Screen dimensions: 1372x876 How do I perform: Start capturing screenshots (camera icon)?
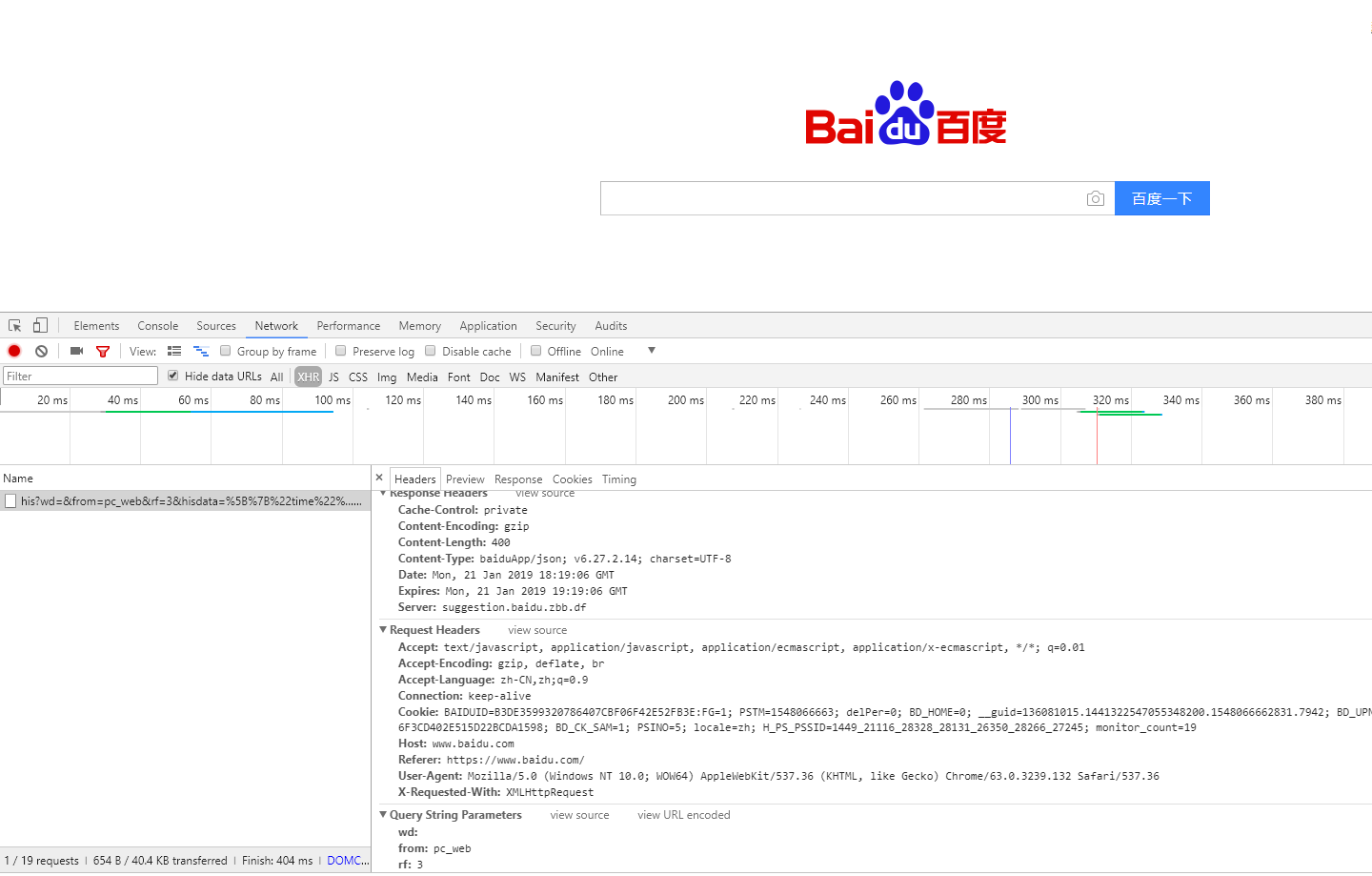[76, 351]
